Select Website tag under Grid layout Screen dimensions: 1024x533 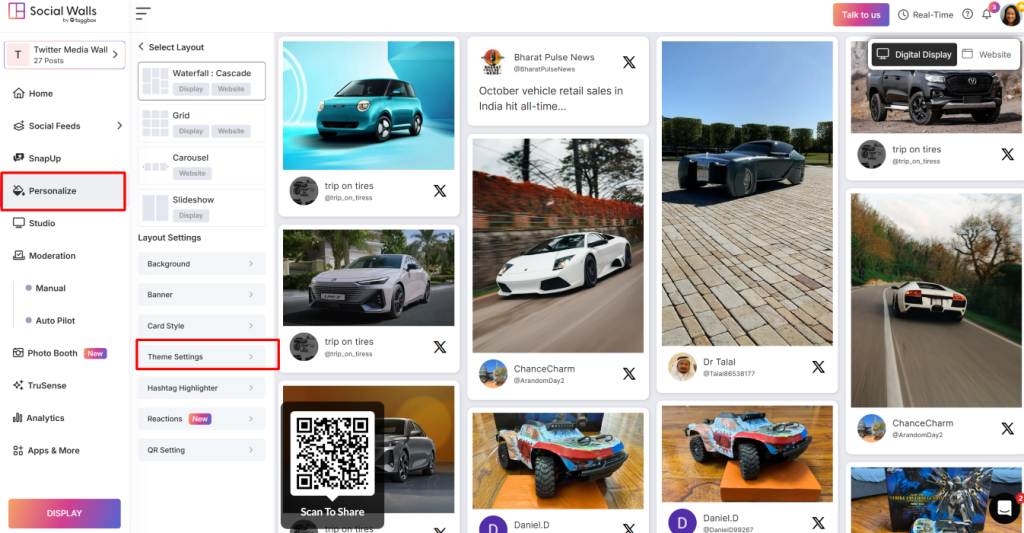click(x=231, y=131)
